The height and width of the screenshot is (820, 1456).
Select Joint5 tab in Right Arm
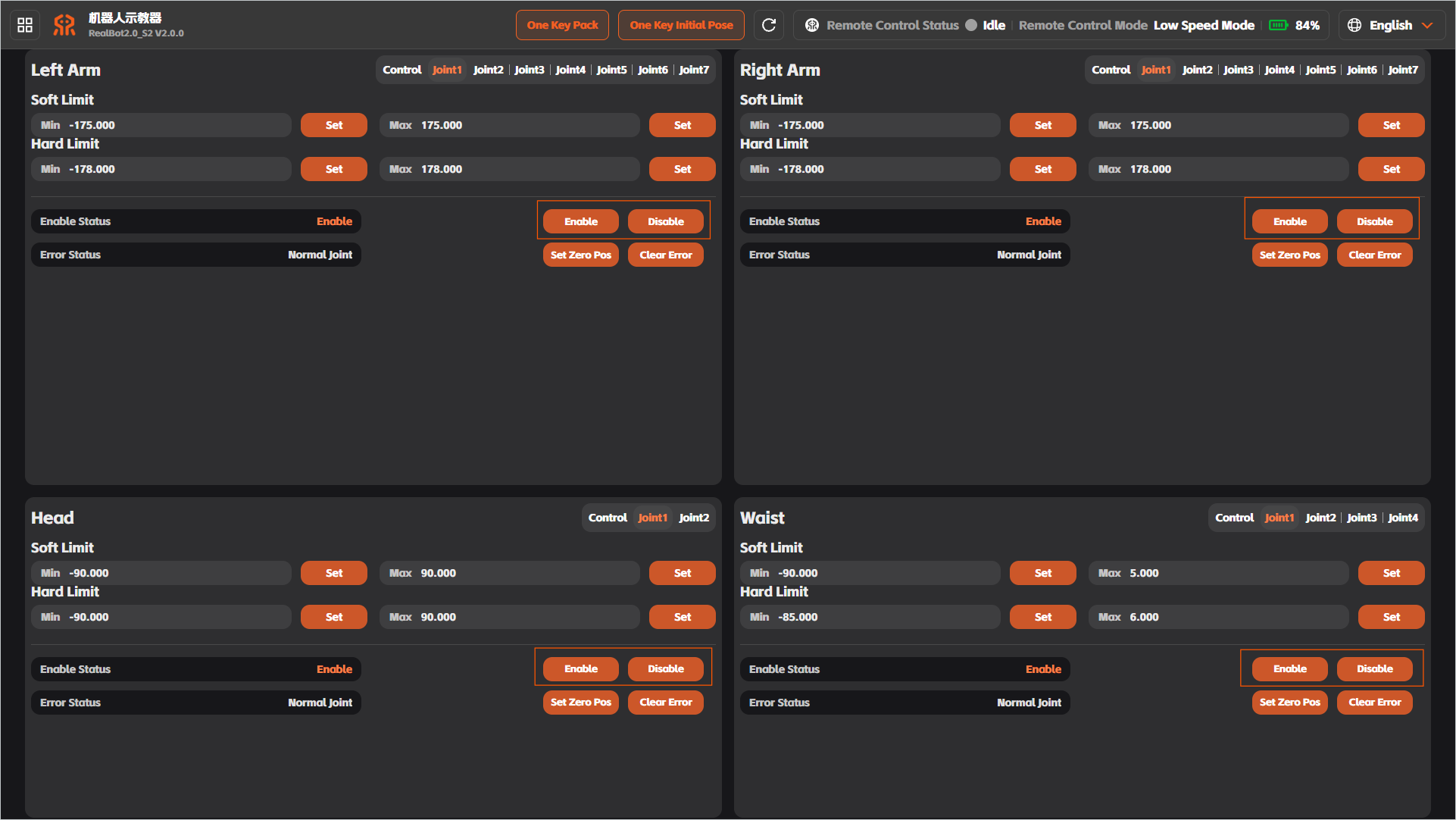coord(1321,70)
